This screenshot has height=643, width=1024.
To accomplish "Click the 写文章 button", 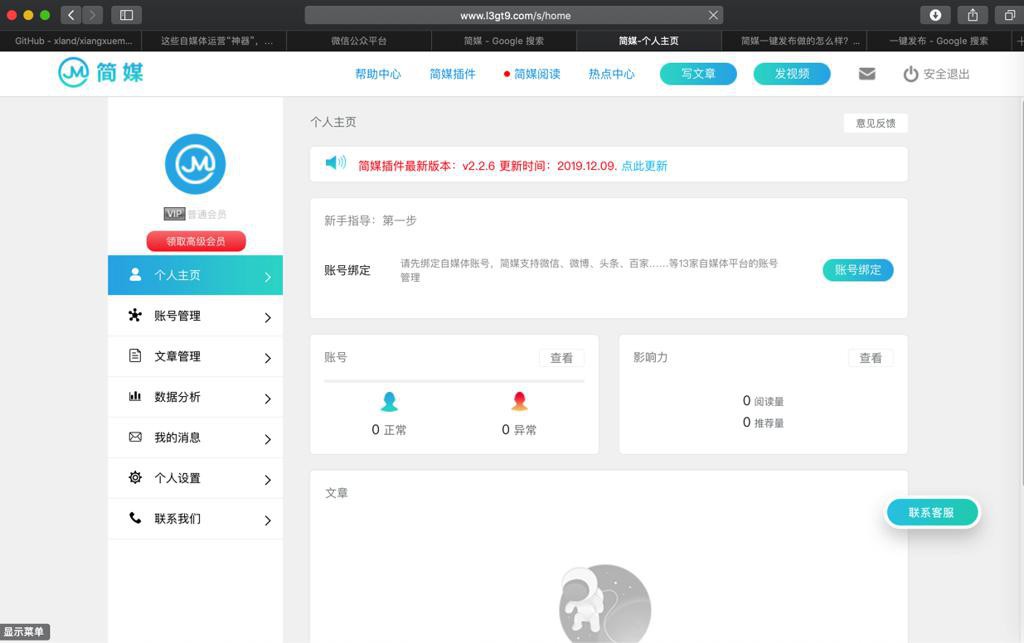I will (x=698, y=74).
